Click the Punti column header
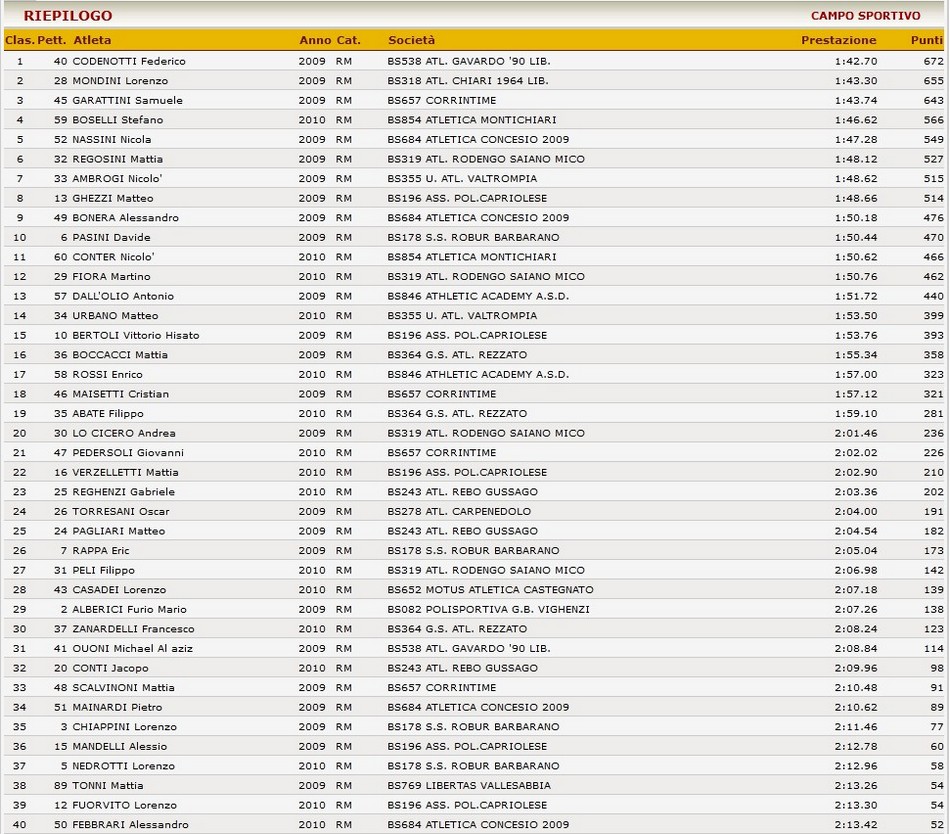This screenshot has height=834, width=950. point(927,40)
